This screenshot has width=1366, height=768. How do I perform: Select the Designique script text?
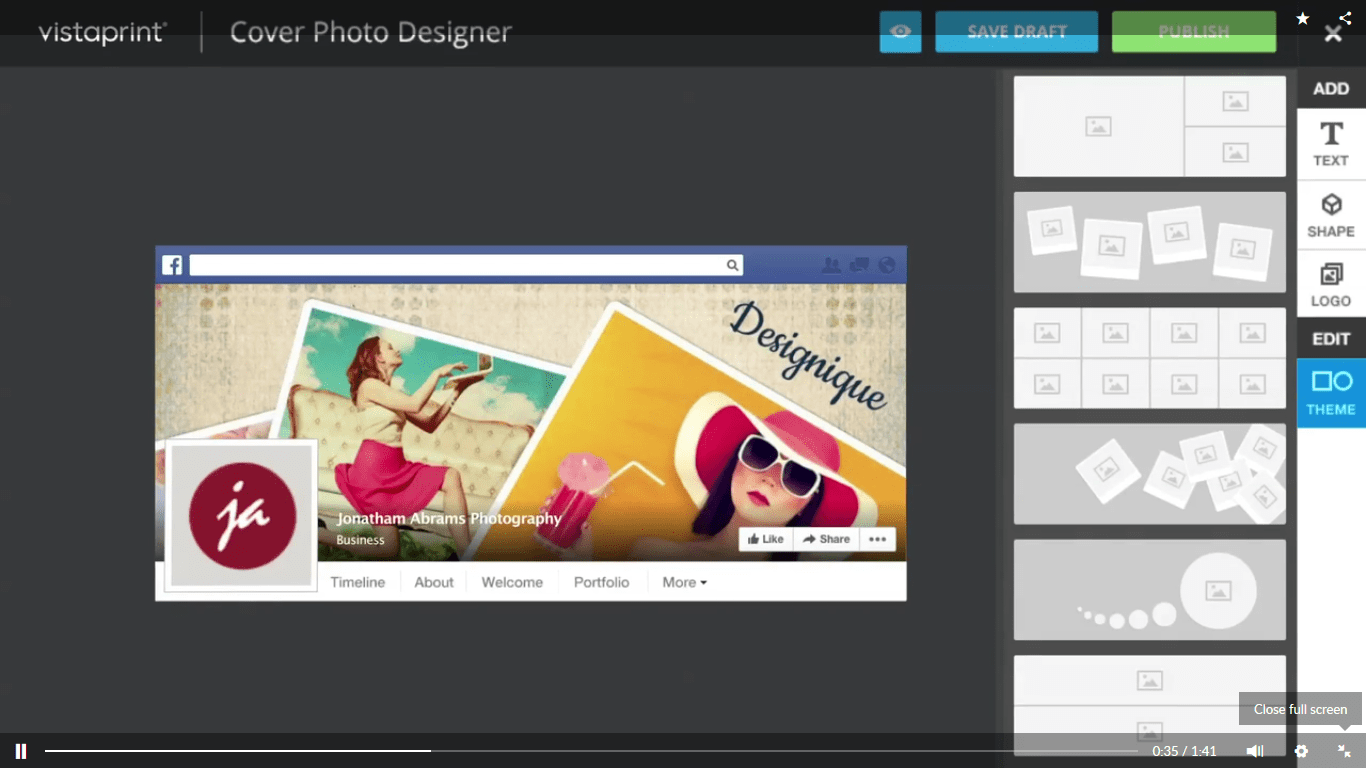click(x=808, y=357)
